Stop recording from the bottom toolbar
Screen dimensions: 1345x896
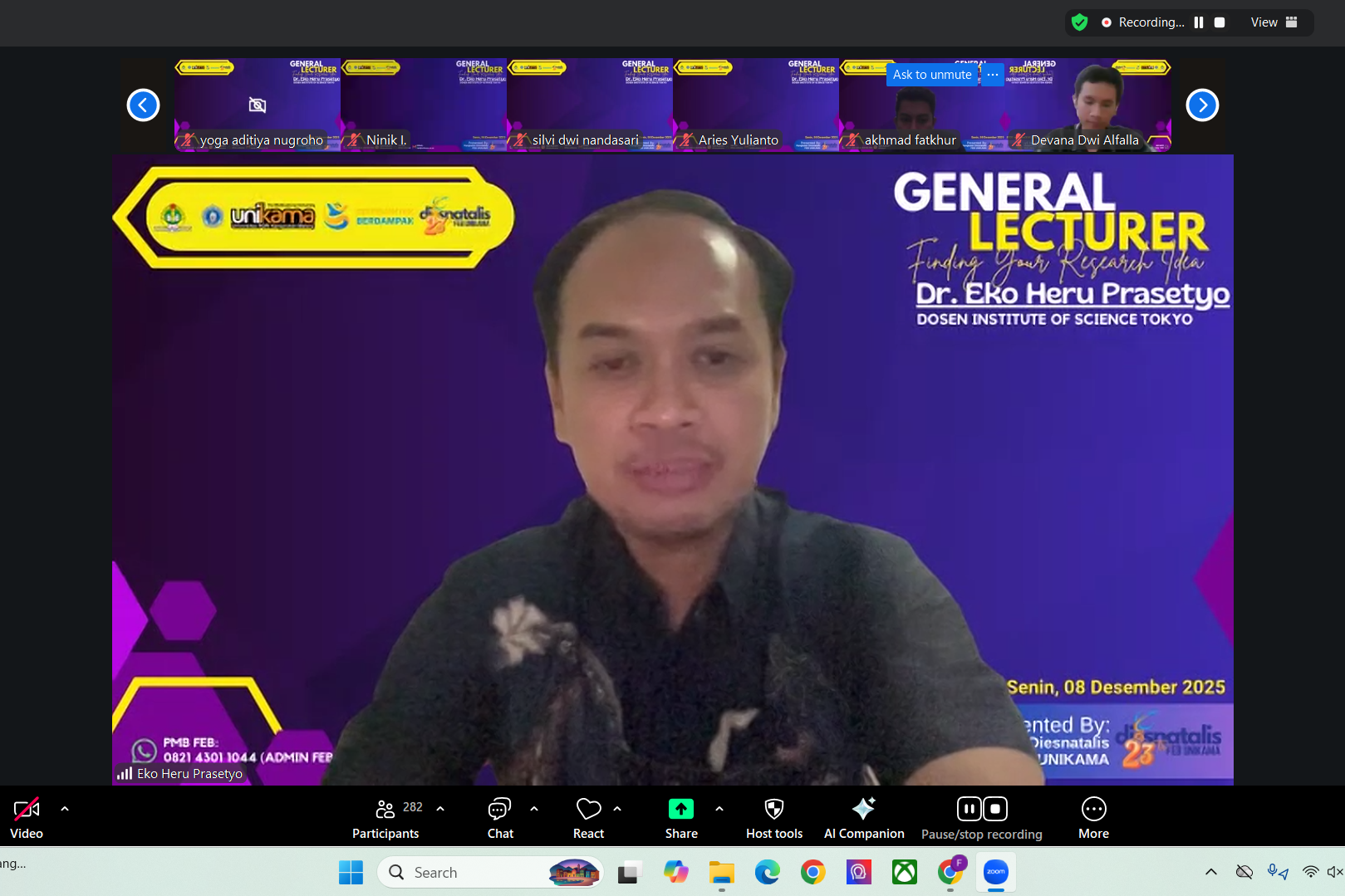coord(995,809)
